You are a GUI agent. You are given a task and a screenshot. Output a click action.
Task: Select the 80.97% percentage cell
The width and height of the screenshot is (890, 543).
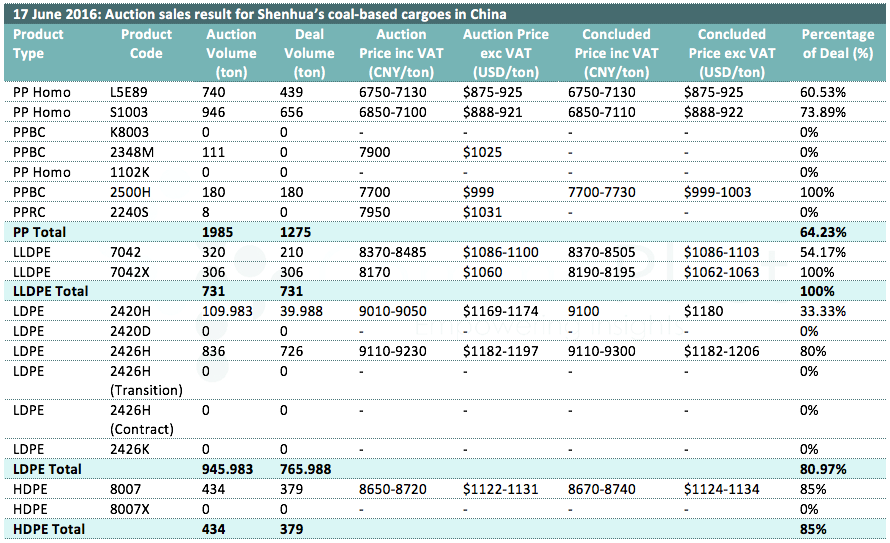[824, 469]
